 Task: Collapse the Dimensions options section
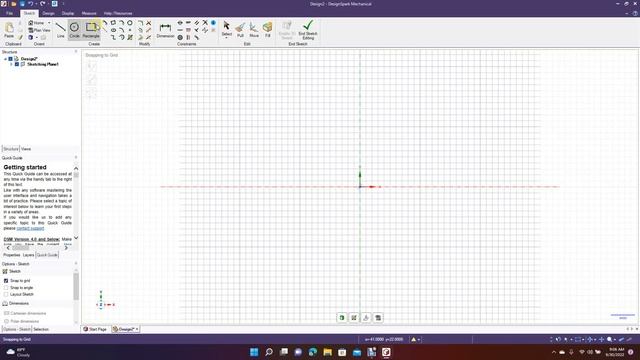pyautogui.click(x=16, y=303)
